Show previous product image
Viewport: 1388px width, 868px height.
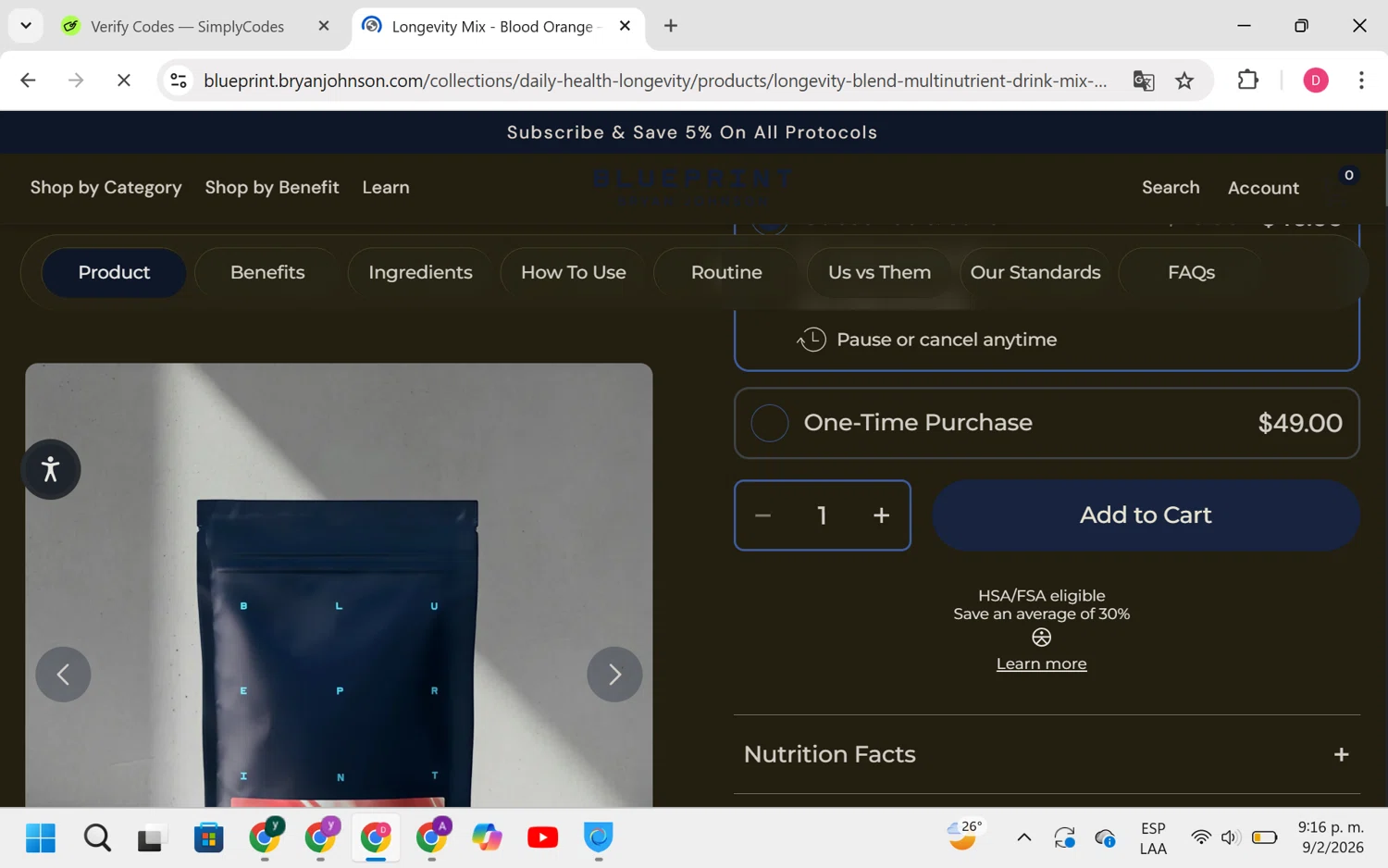63,674
